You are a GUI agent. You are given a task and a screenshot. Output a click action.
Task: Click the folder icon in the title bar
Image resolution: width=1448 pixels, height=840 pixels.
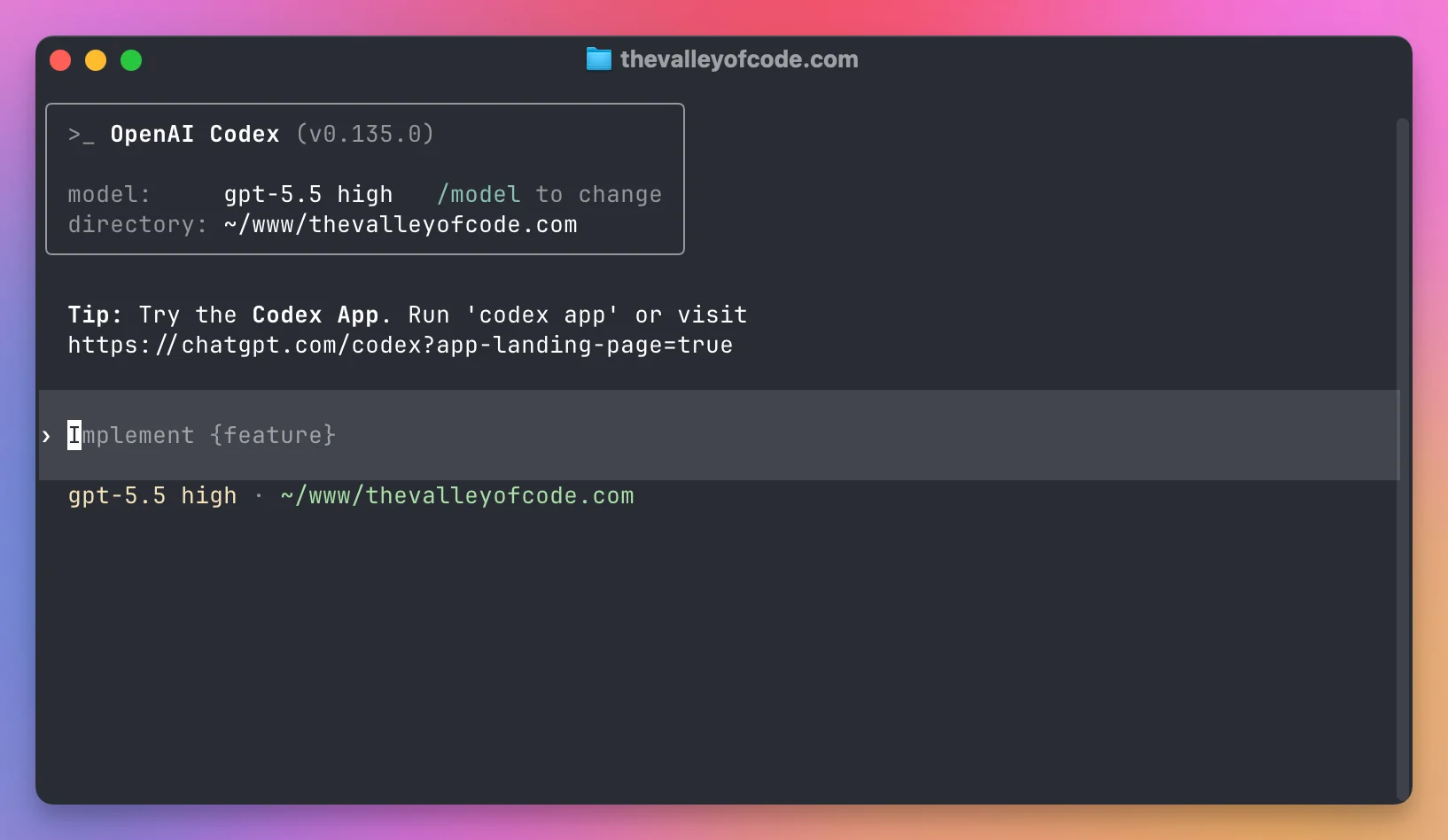598,59
